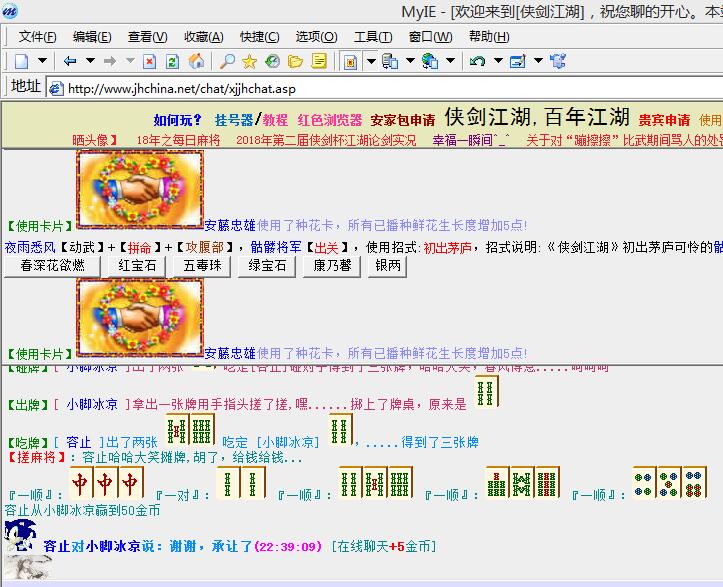Open the 窗口(W) menu
This screenshot has height=587, width=723.
(x=430, y=36)
